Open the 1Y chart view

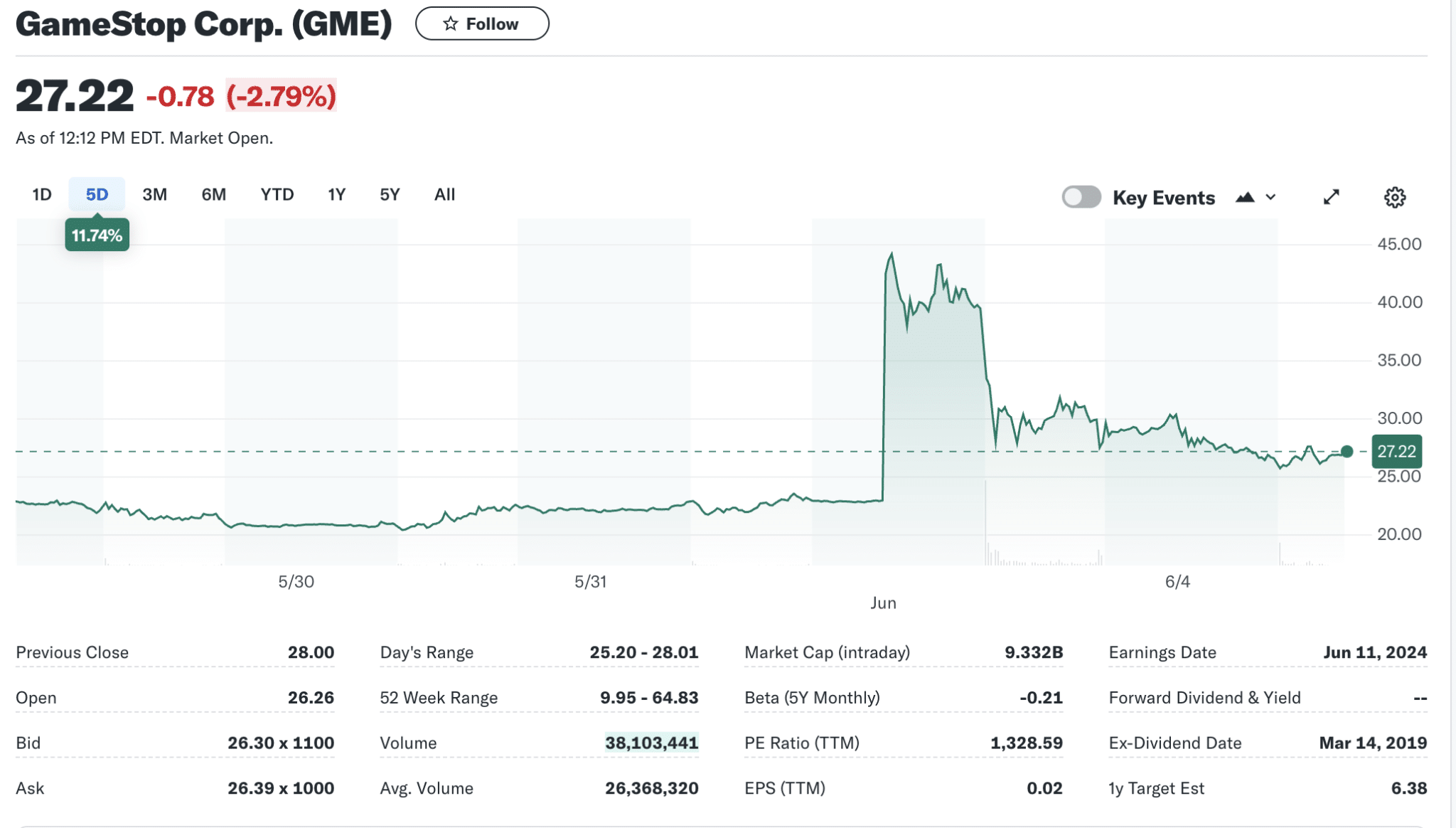pyautogui.click(x=336, y=194)
